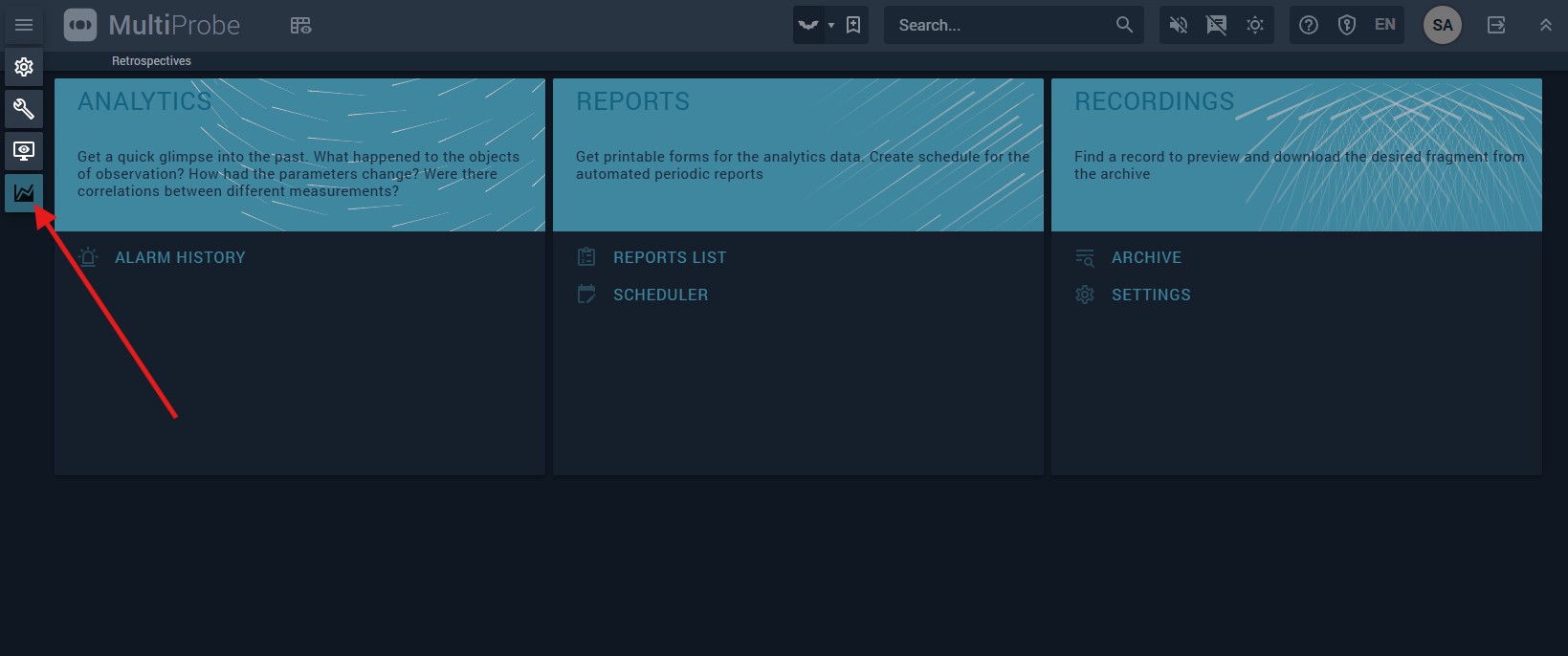Toggle the muted sound speaker icon
1568x656 pixels.
1179,25
